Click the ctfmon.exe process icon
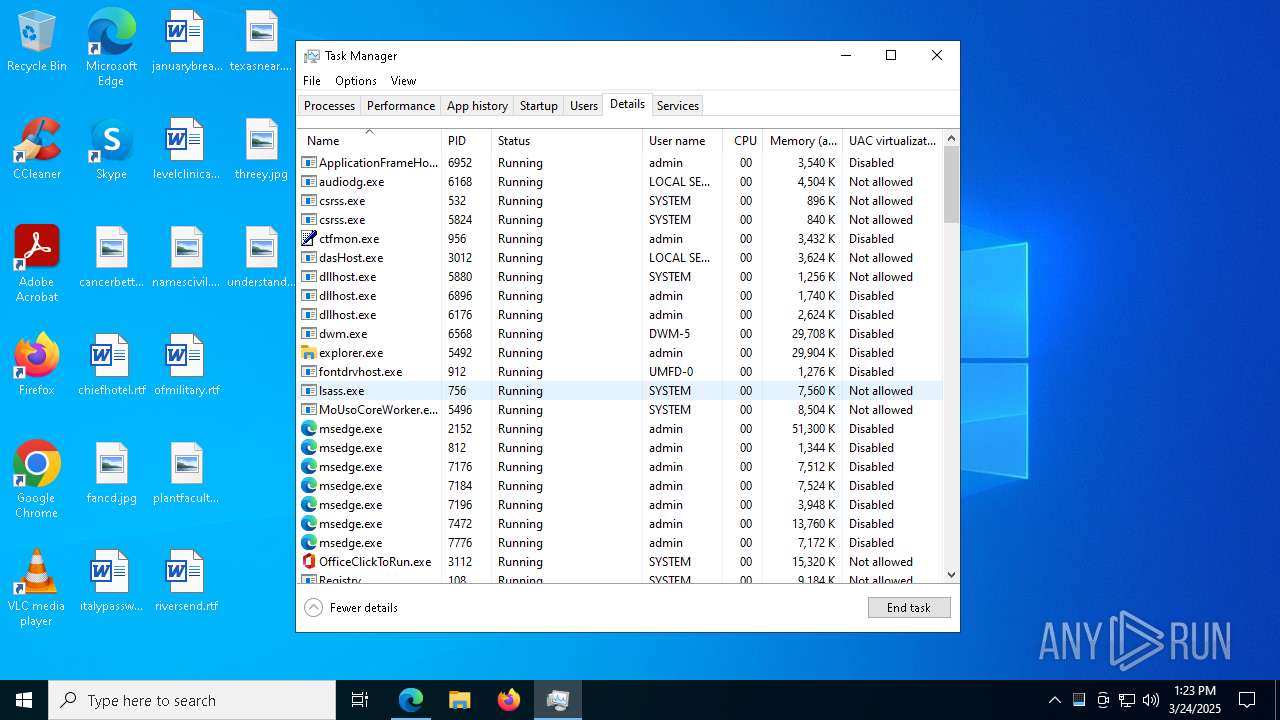 [309, 239]
